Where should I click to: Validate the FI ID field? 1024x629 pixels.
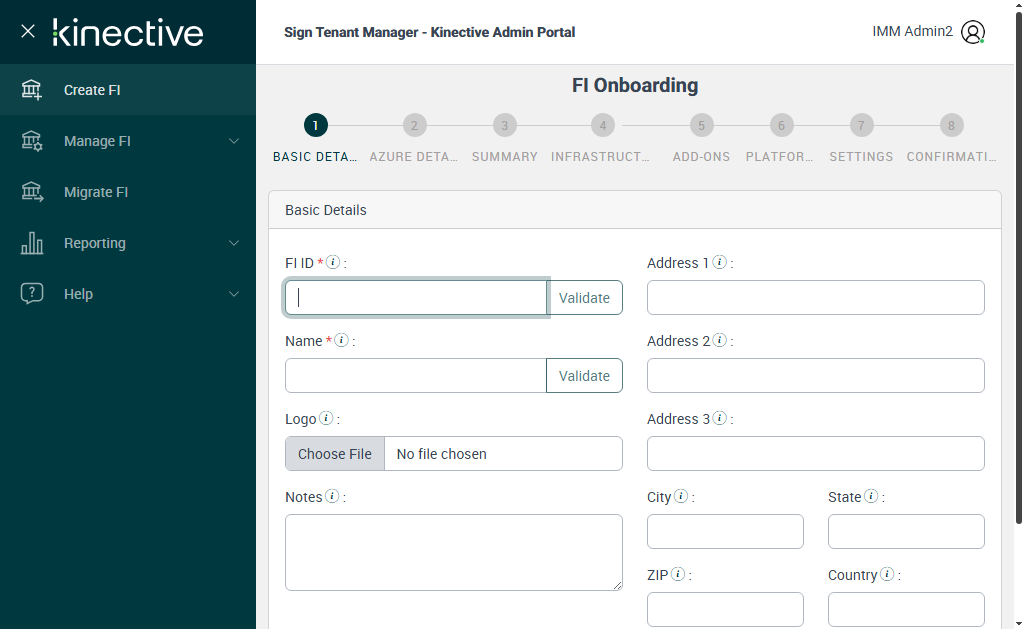(x=584, y=298)
